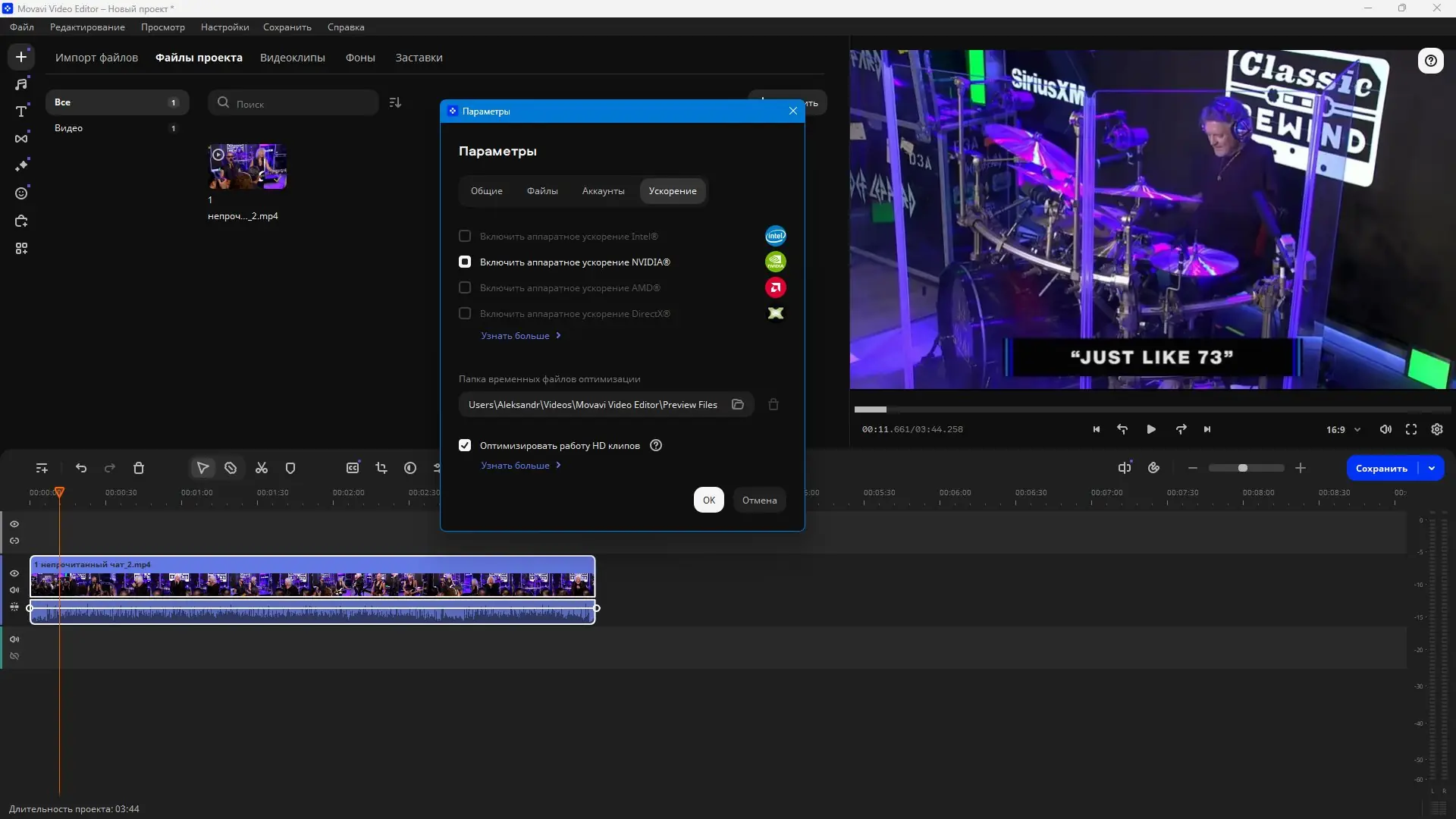Screen dimensions: 1456x819
Task: Open the audio music panel
Action: 21,84
